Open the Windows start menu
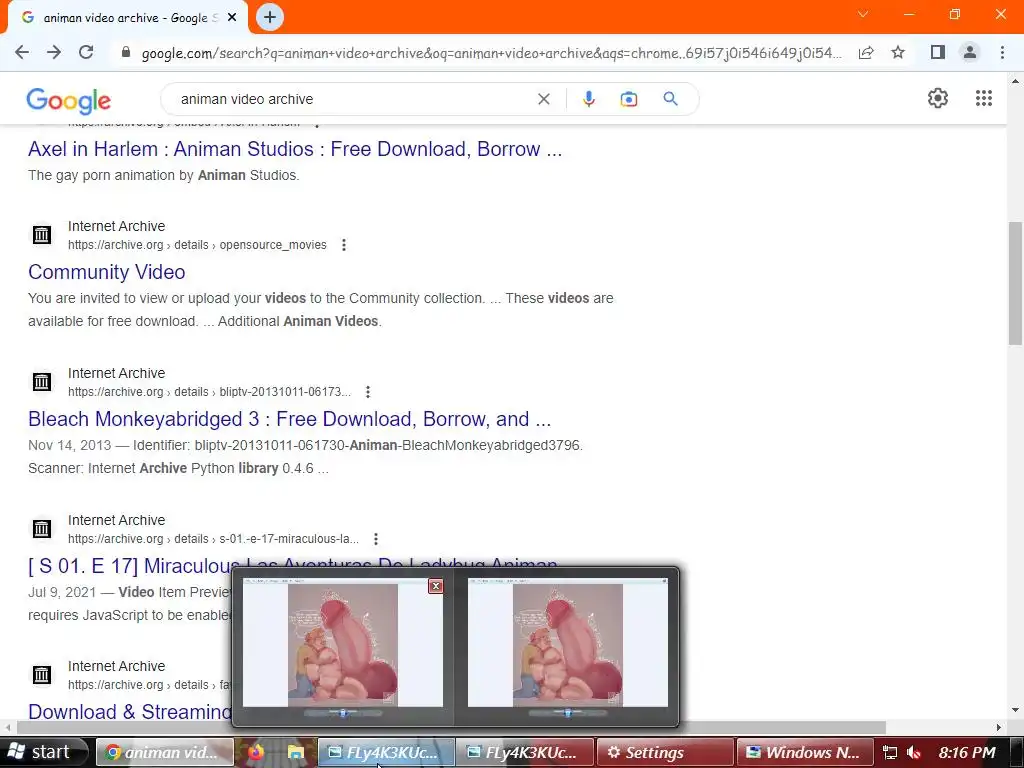The width and height of the screenshot is (1024, 768). tap(43, 752)
